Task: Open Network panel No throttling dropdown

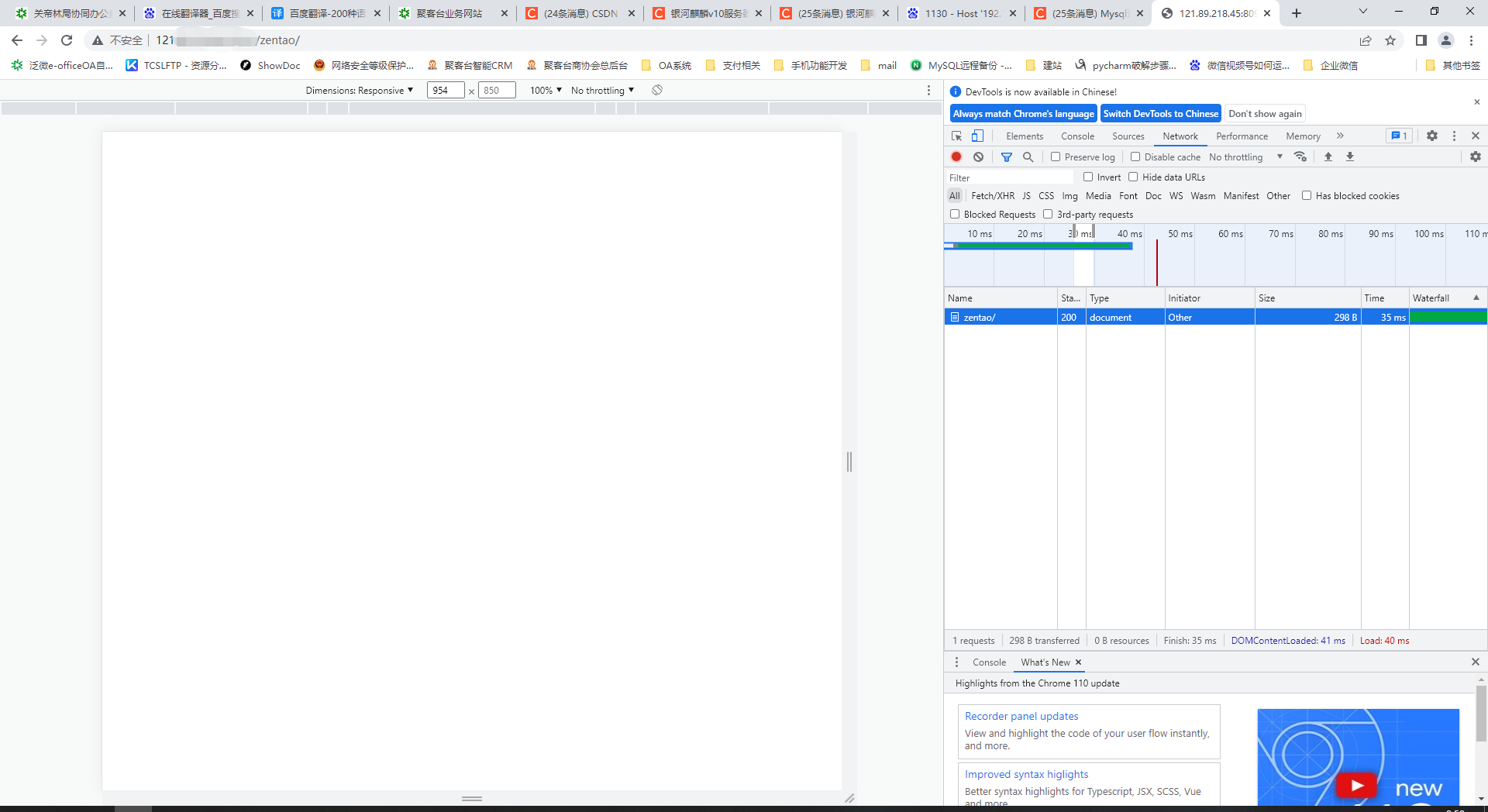Action: [x=1245, y=157]
